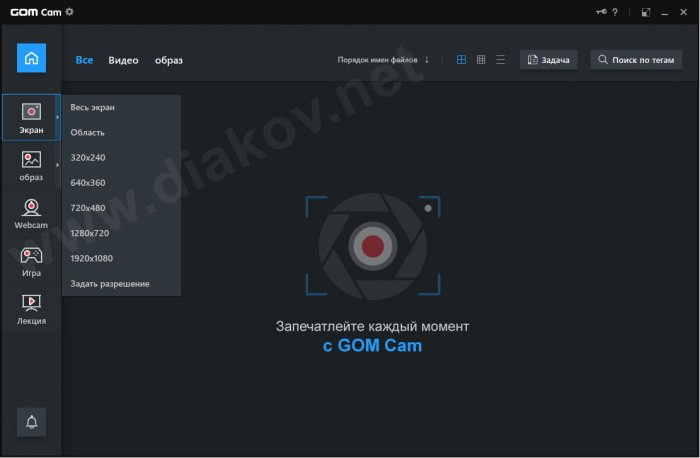Choose Весь экран from menu

(121, 108)
